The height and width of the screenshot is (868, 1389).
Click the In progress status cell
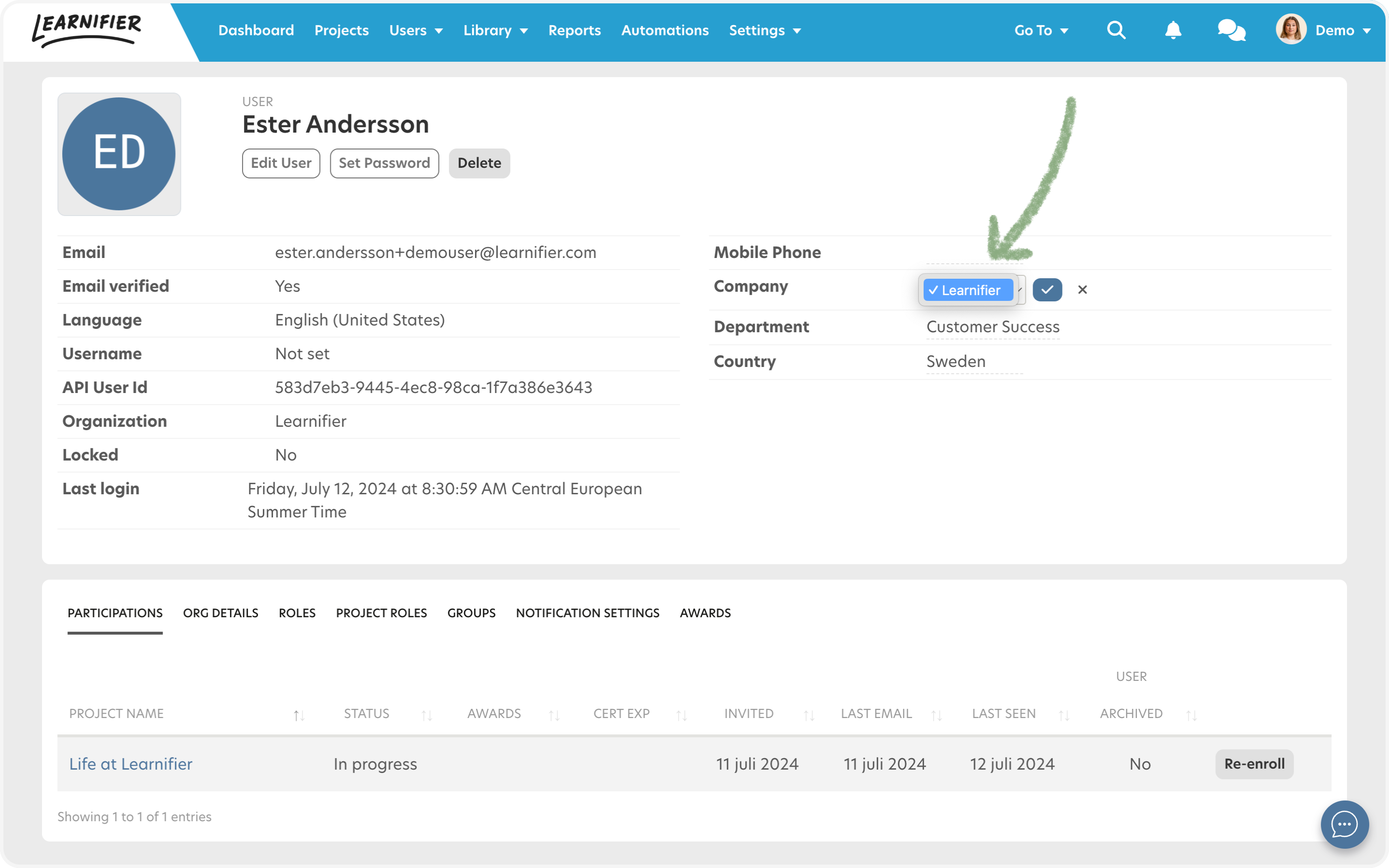tap(375, 764)
